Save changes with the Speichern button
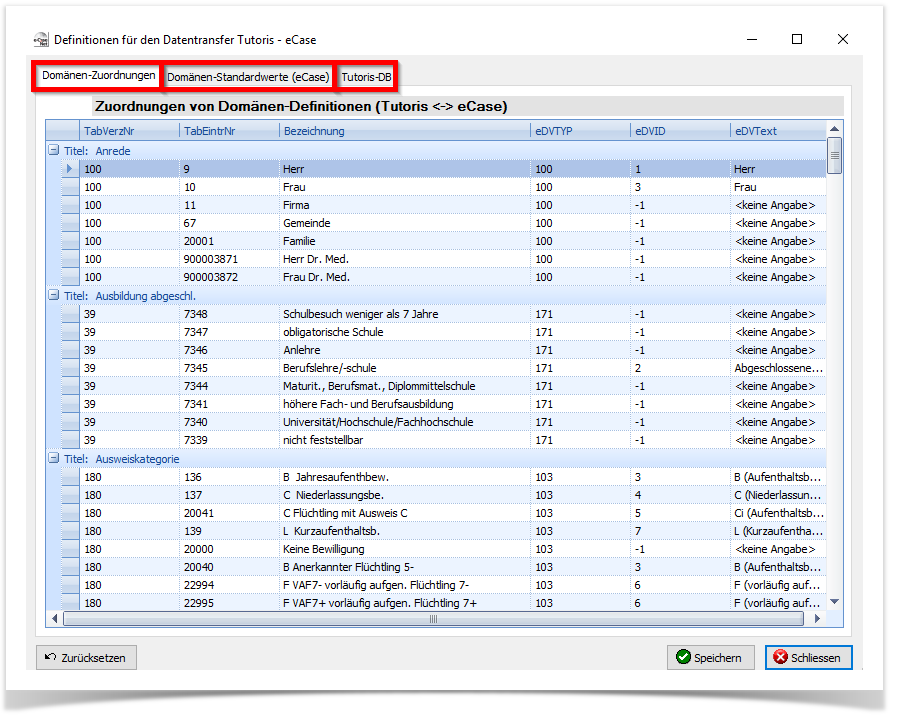This screenshot has width=897, height=719. 711,658
